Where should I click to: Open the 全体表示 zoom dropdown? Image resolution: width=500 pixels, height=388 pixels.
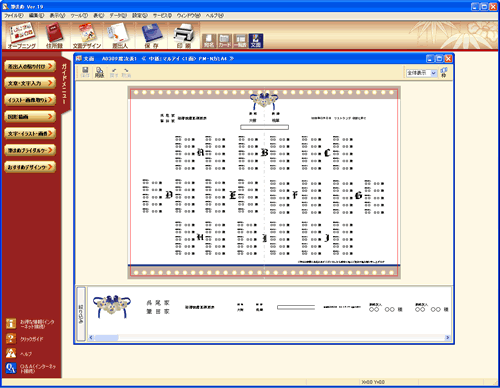point(421,73)
